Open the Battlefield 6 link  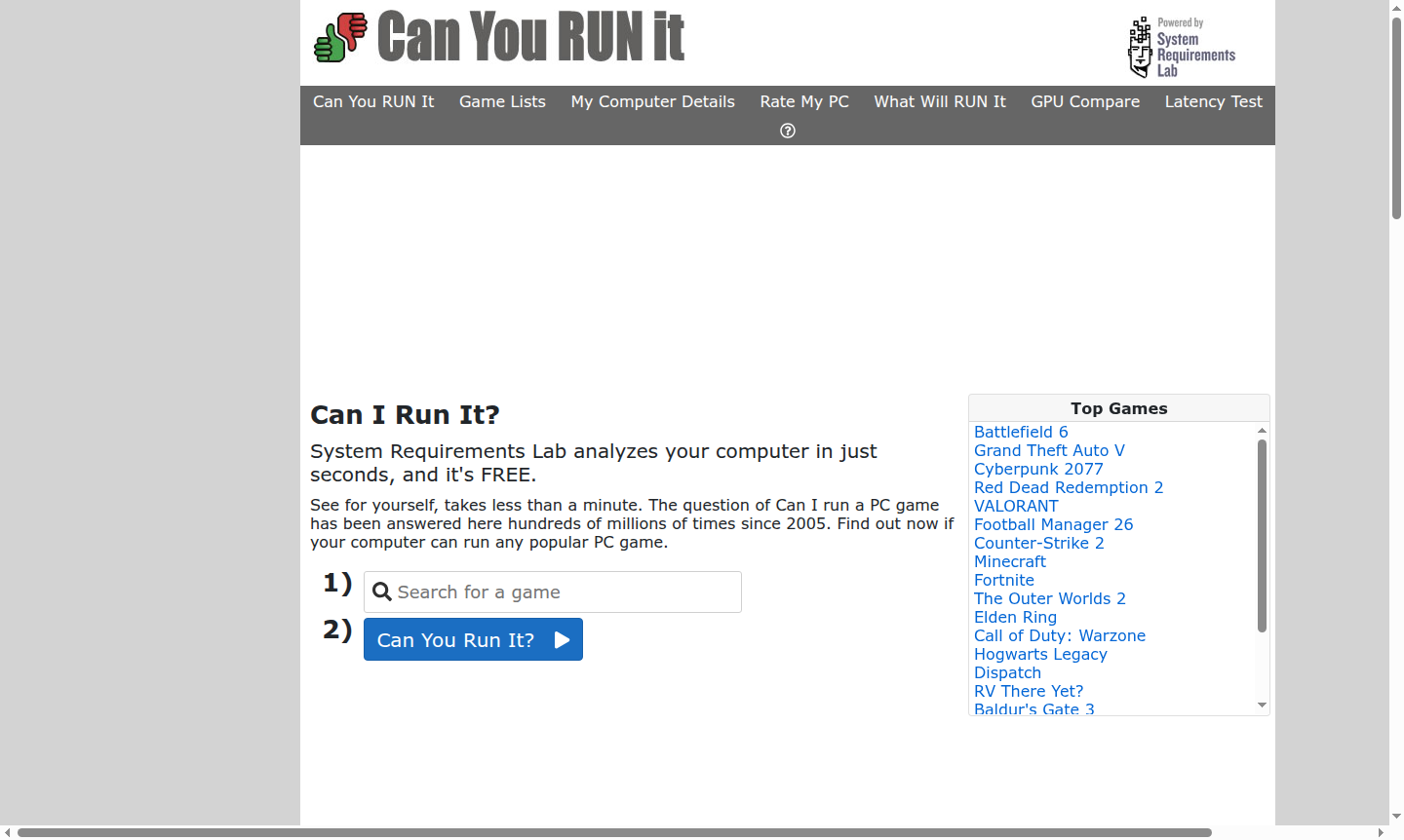pyautogui.click(x=1021, y=432)
